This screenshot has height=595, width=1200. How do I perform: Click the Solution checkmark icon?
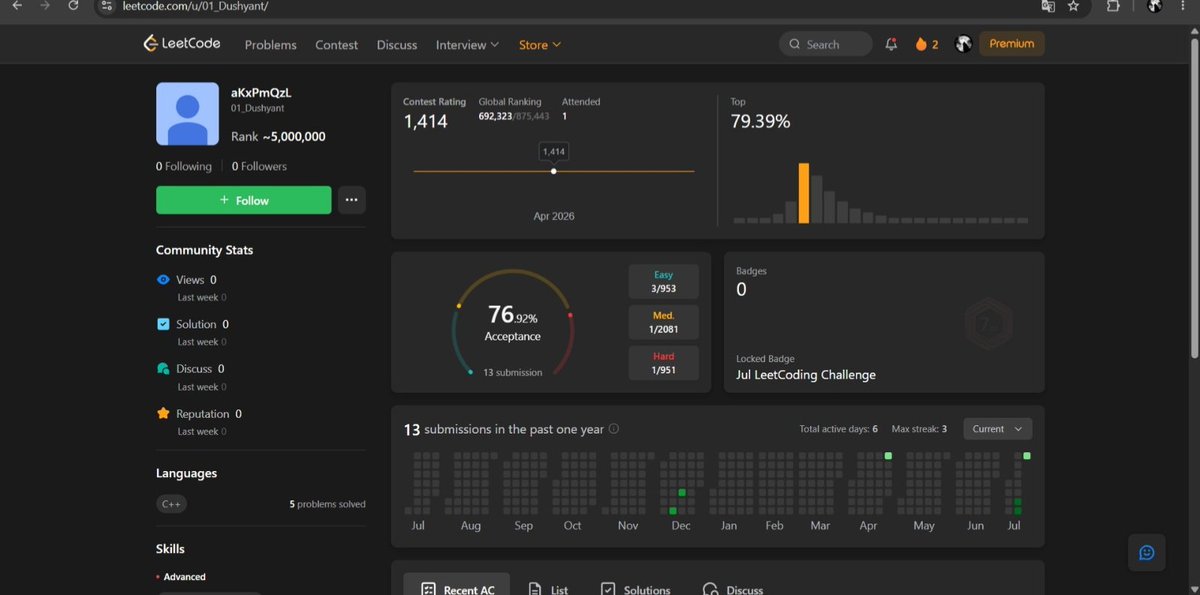[163, 324]
